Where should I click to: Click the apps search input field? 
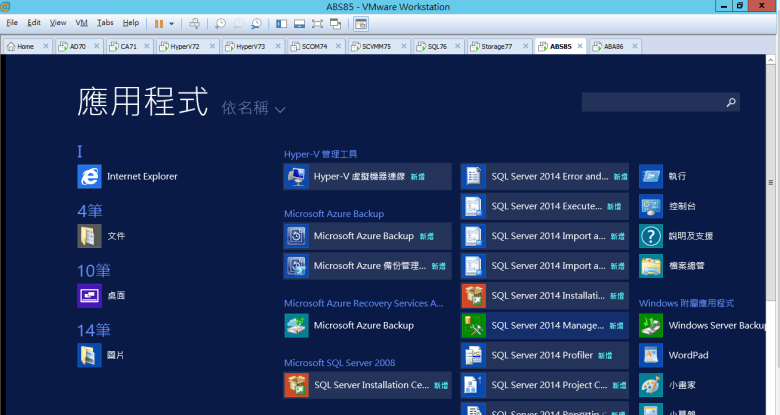[x=652, y=102]
